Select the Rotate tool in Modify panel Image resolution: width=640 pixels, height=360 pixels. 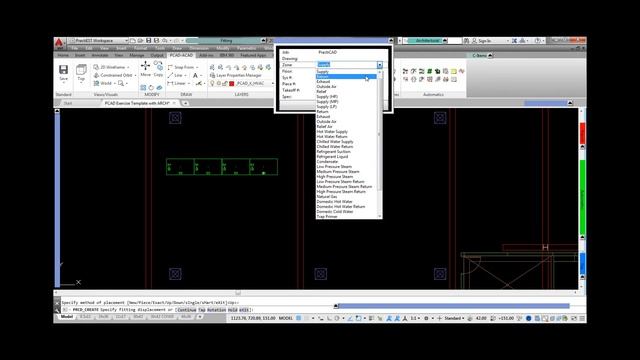[x=151, y=87]
